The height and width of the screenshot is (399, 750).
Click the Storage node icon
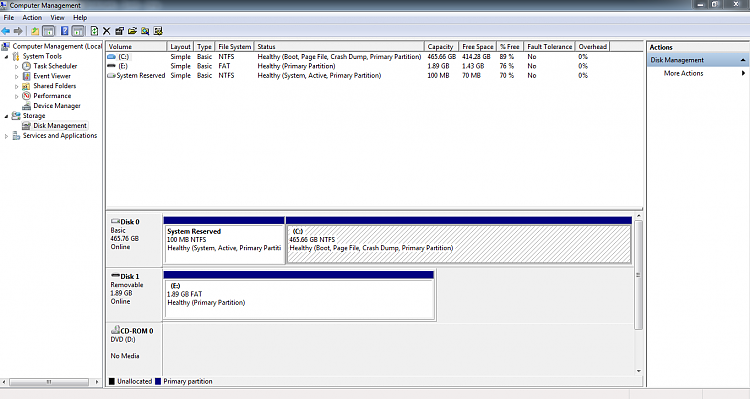point(16,116)
